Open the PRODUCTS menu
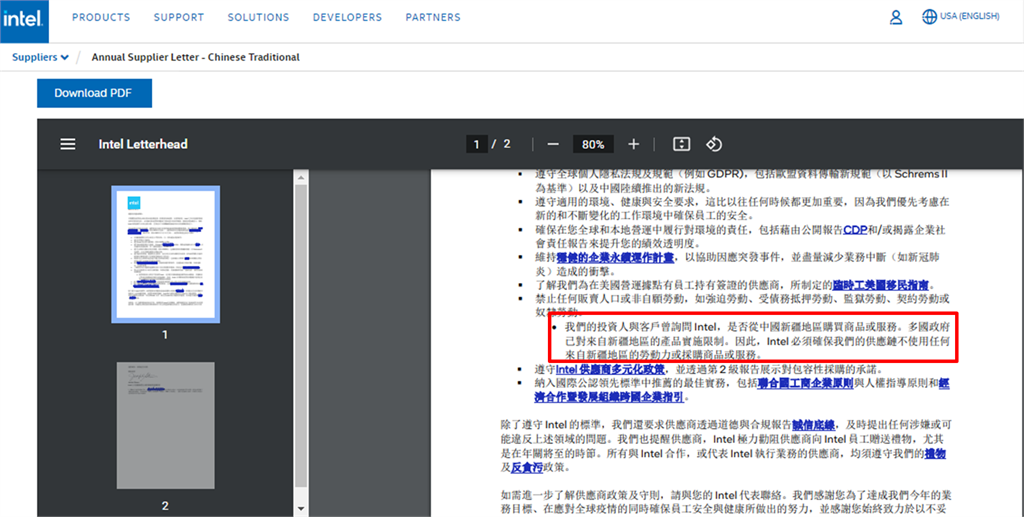This screenshot has height=517, width=1024. pyautogui.click(x=101, y=18)
